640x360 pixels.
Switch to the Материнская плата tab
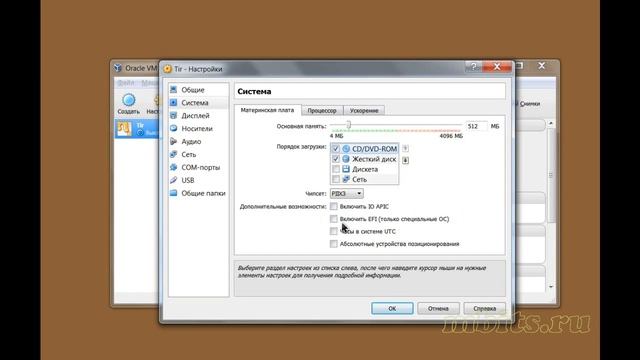click(x=267, y=110)
